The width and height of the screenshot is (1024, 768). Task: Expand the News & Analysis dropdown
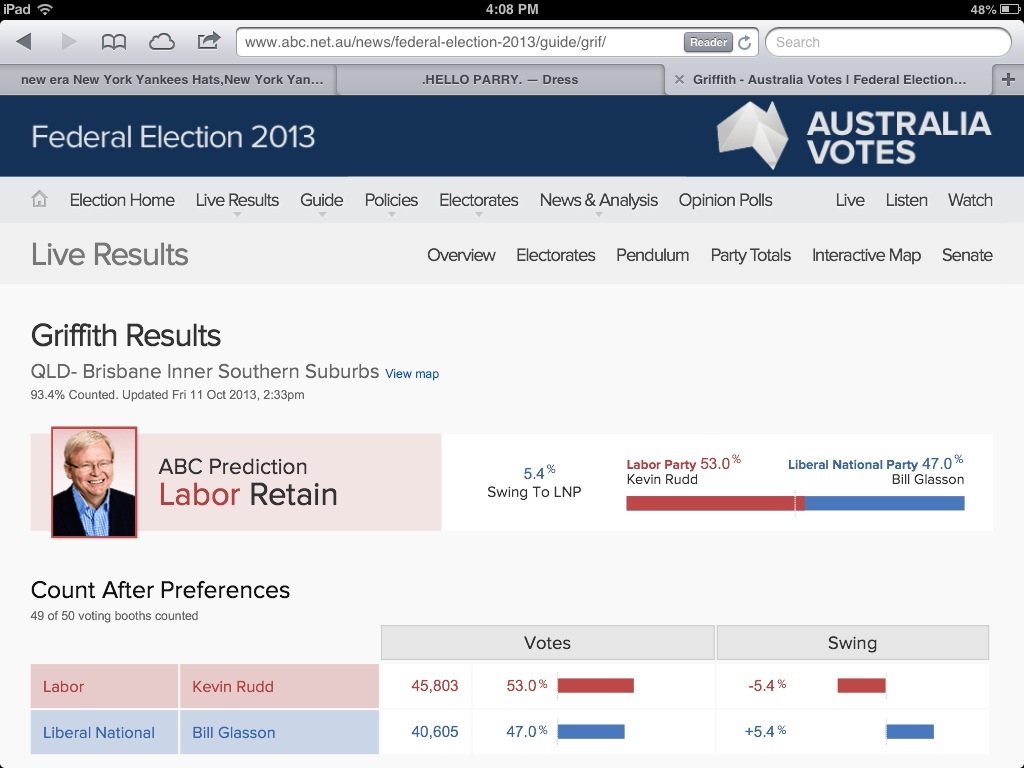(x=598, y=201)
